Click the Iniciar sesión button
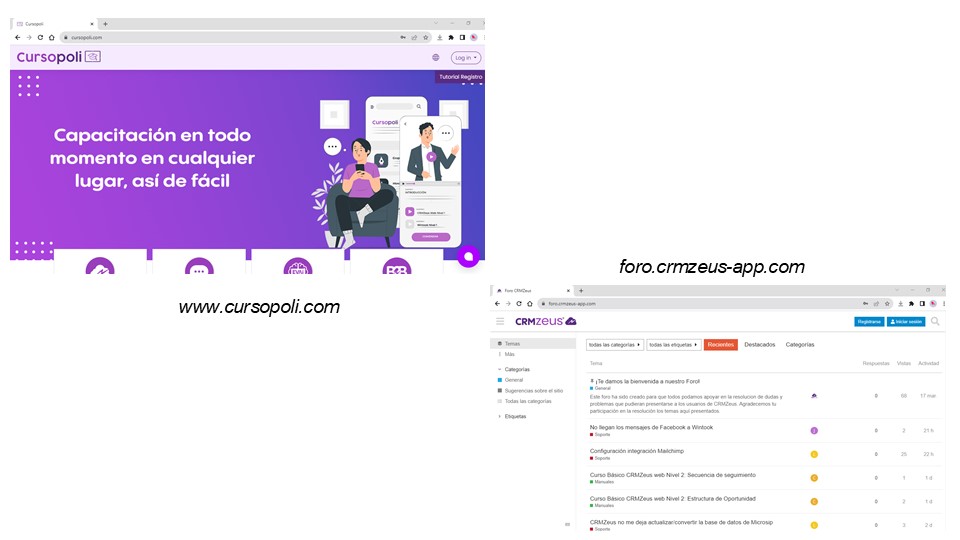Screen dimensions: 960x540 pos(906,321)
